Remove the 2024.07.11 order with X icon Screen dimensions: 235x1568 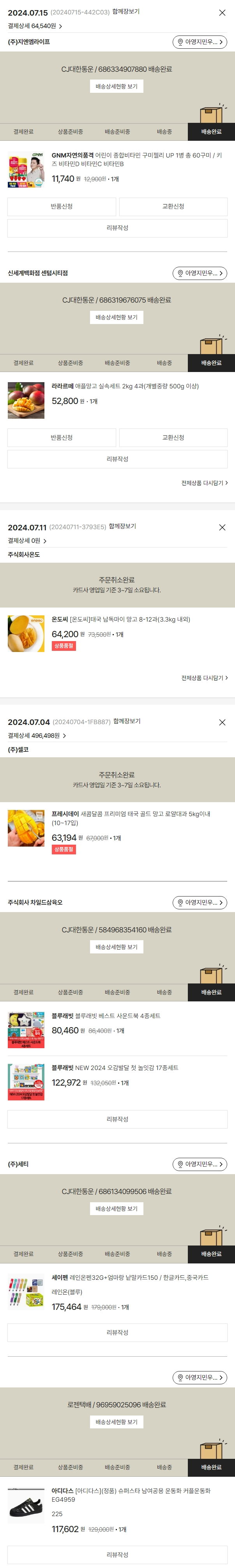(222, 527)
